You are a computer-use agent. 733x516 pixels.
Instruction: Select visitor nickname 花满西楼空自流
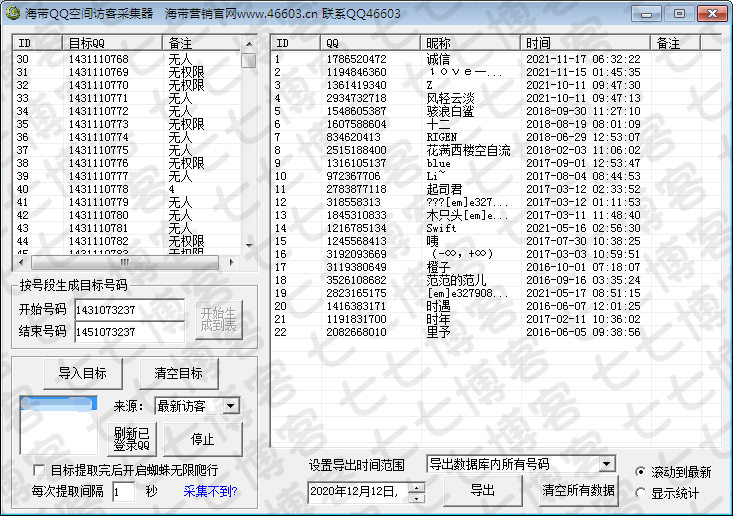click(468, 150)
